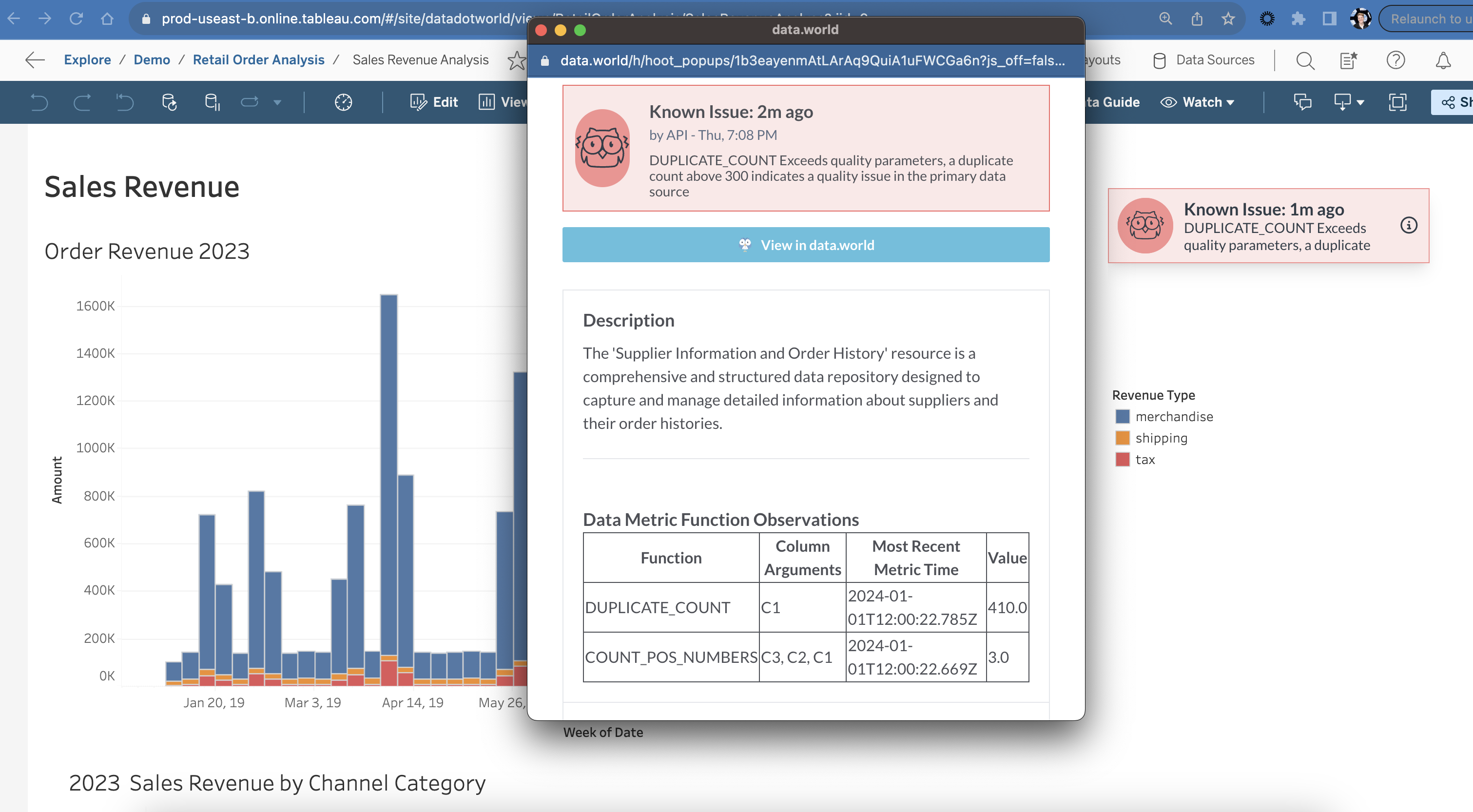
Task: Open the browser home page
Action: click(107, 19)
